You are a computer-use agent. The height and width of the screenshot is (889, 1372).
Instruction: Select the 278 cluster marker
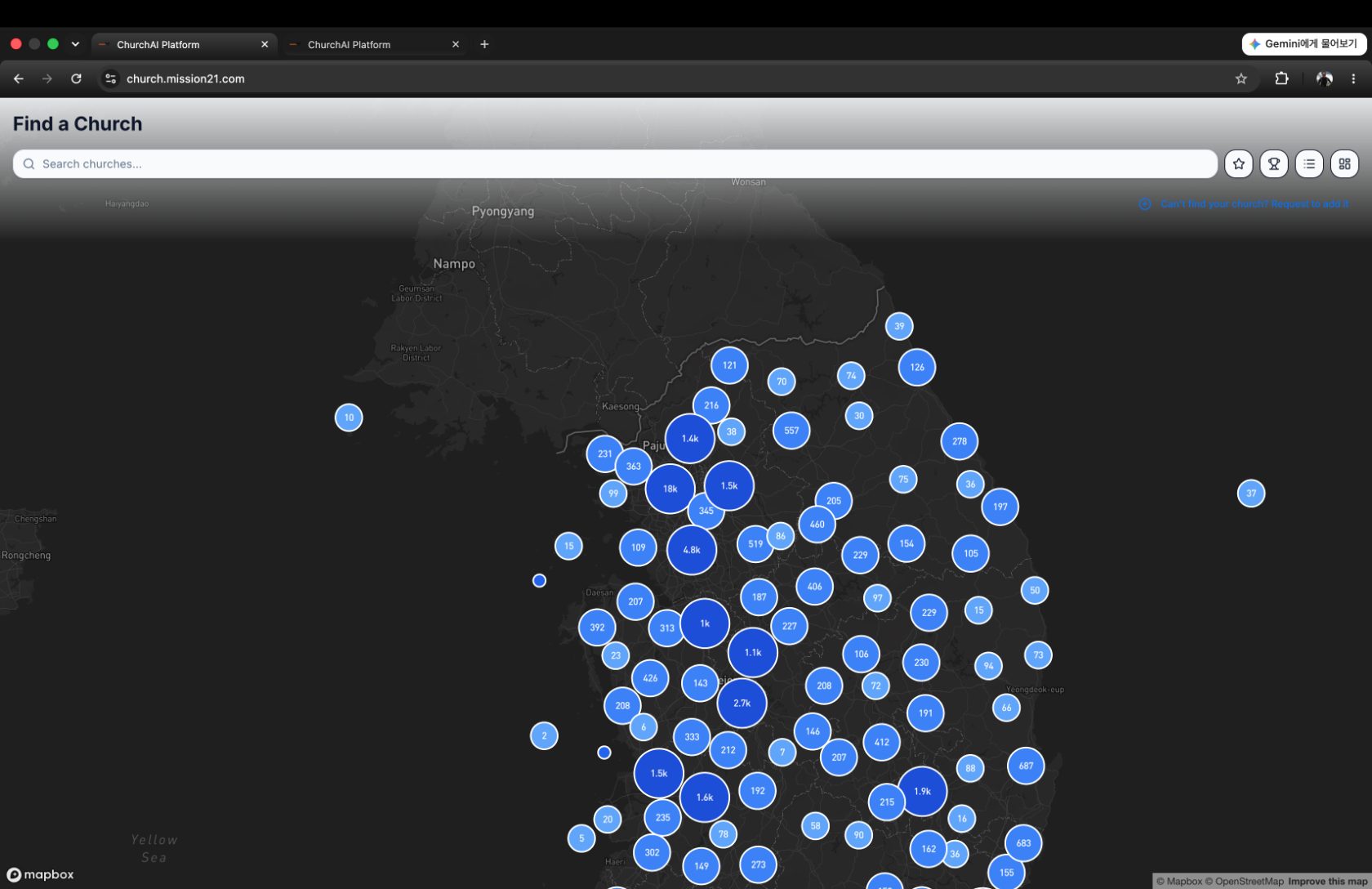tap(960, 441)
